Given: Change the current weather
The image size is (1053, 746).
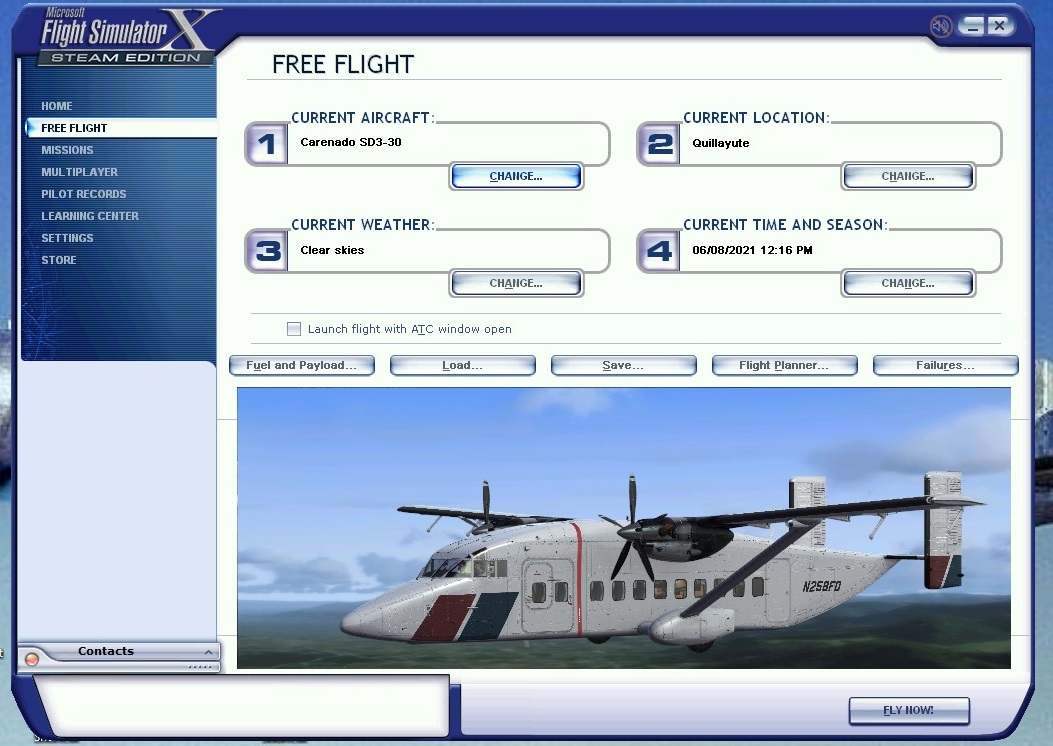Looking at the screenshot, I should pos(516,283).
